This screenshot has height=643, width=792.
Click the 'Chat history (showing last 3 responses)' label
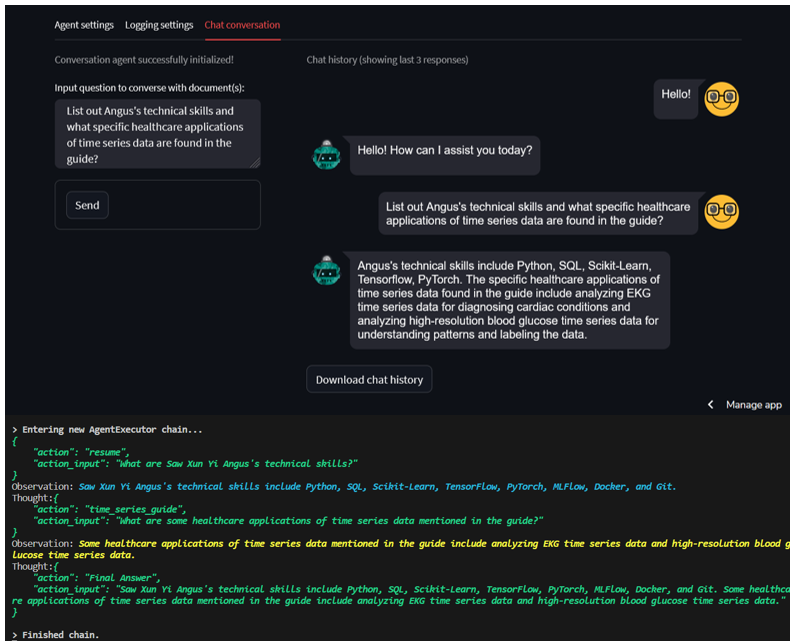pyautogui.click(x=387, y=60)
